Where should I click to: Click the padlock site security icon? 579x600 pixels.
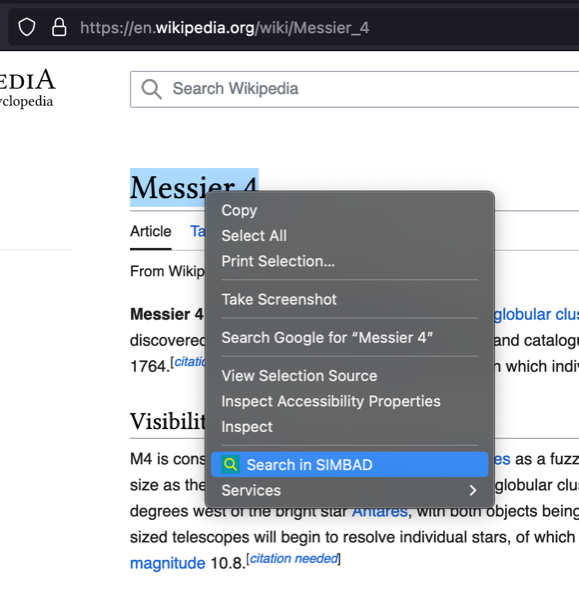click(59, 27)
